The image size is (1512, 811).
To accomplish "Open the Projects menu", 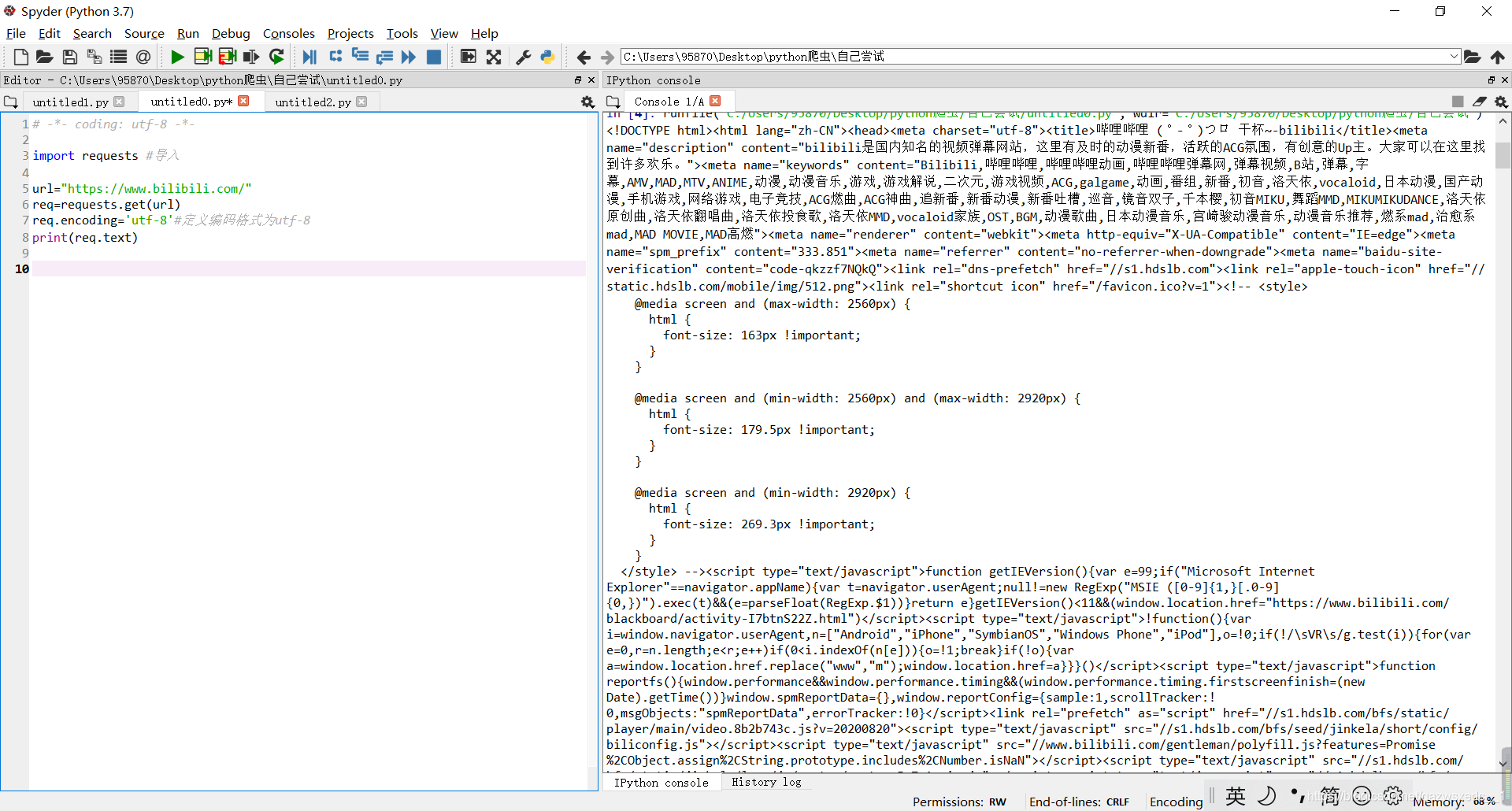I will (350, 33).
